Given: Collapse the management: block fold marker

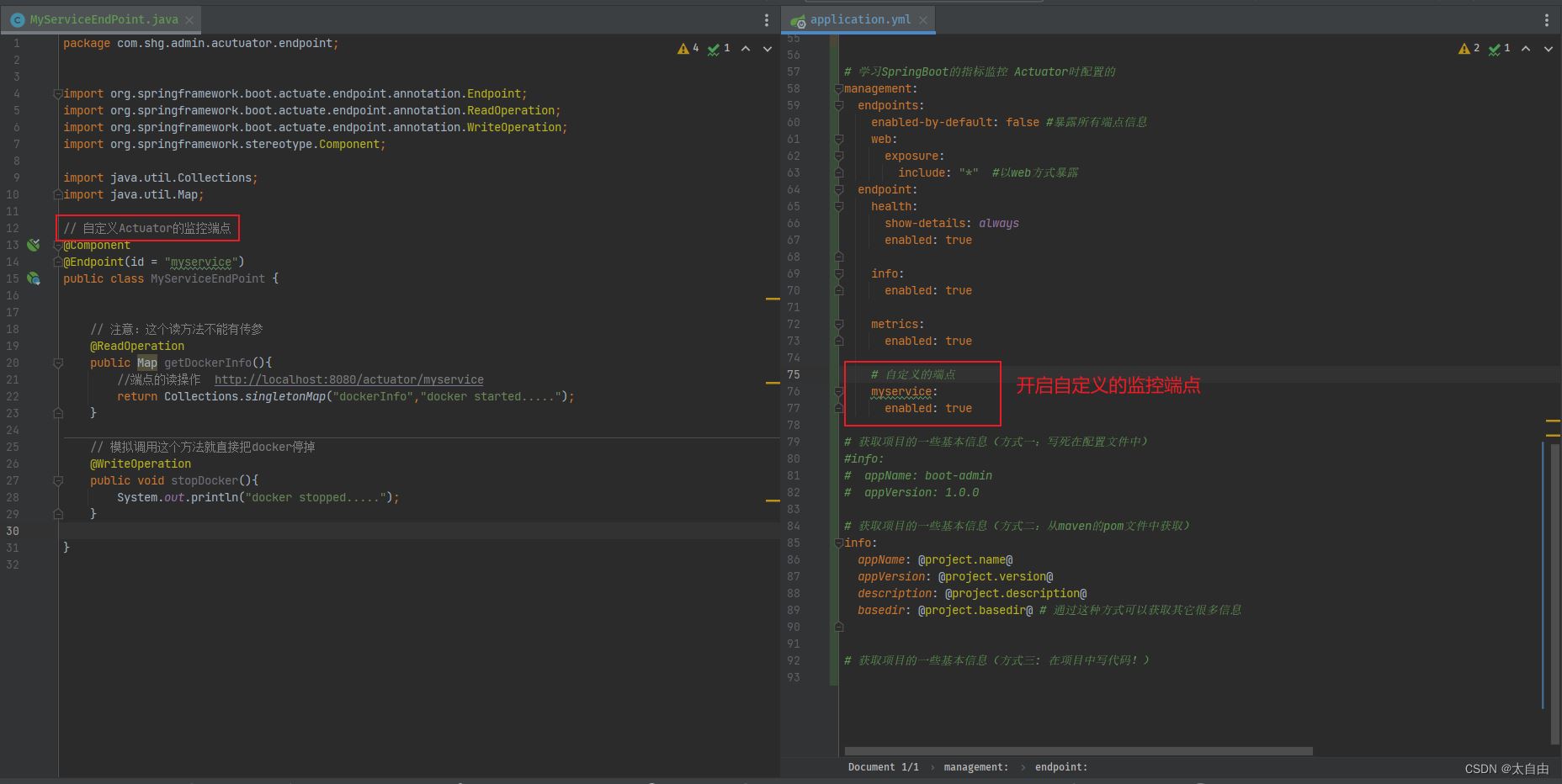Looking at the screenshot, I should point(838,88).
